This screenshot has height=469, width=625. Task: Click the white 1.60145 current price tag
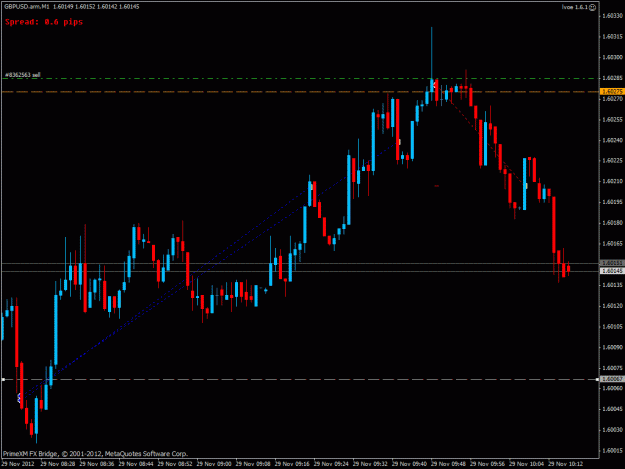pos(612,271)
